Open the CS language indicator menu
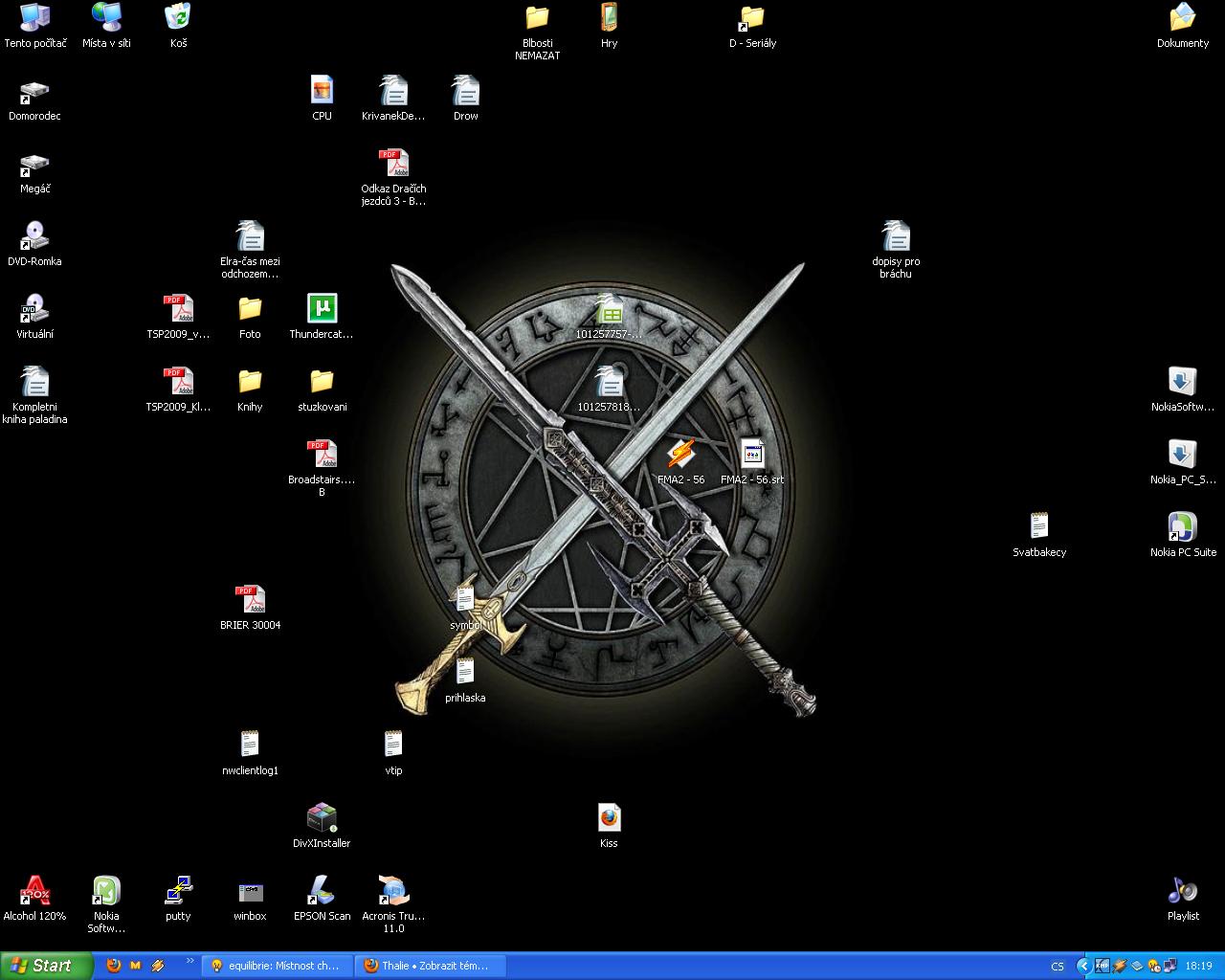The width and height of the screenshot is (1225, 980). point(1058,966)
